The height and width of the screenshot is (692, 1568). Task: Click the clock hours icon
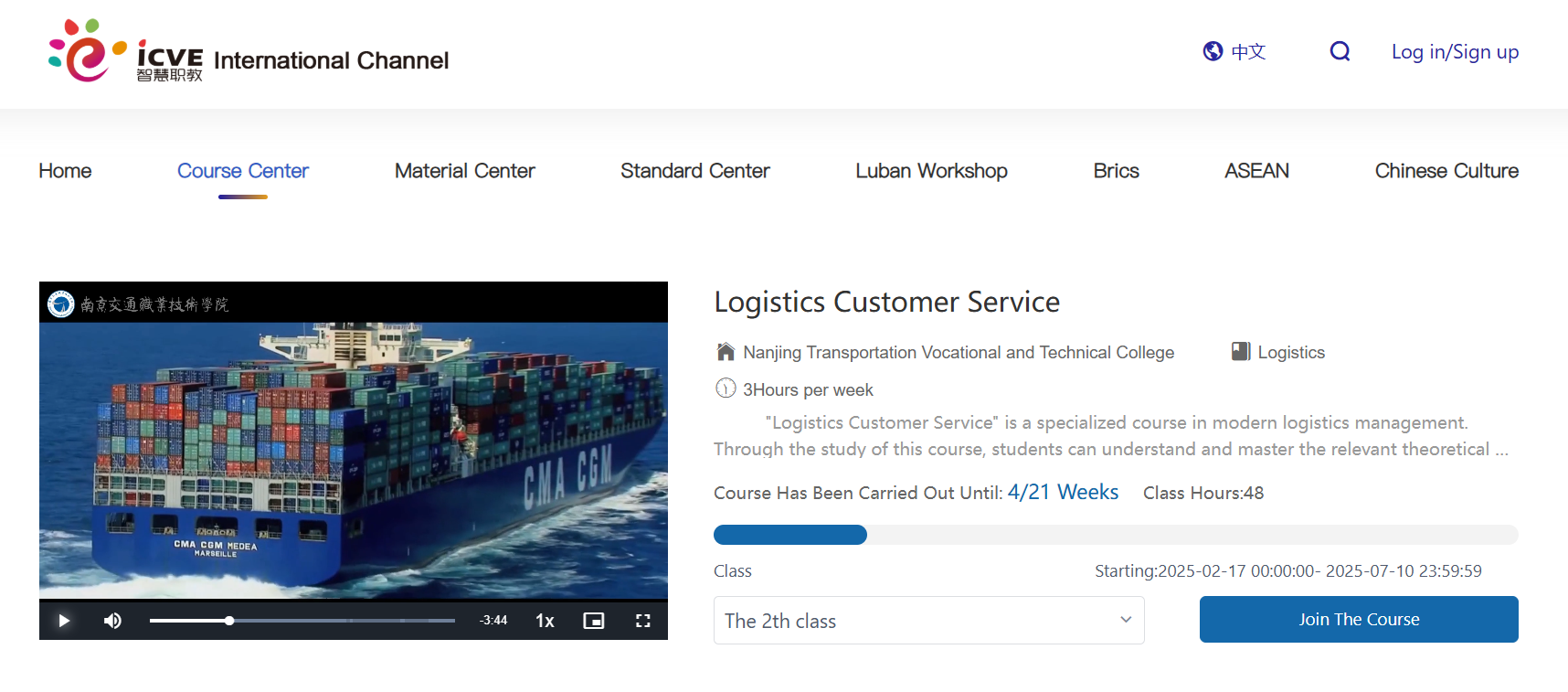[x=726, y=389]
